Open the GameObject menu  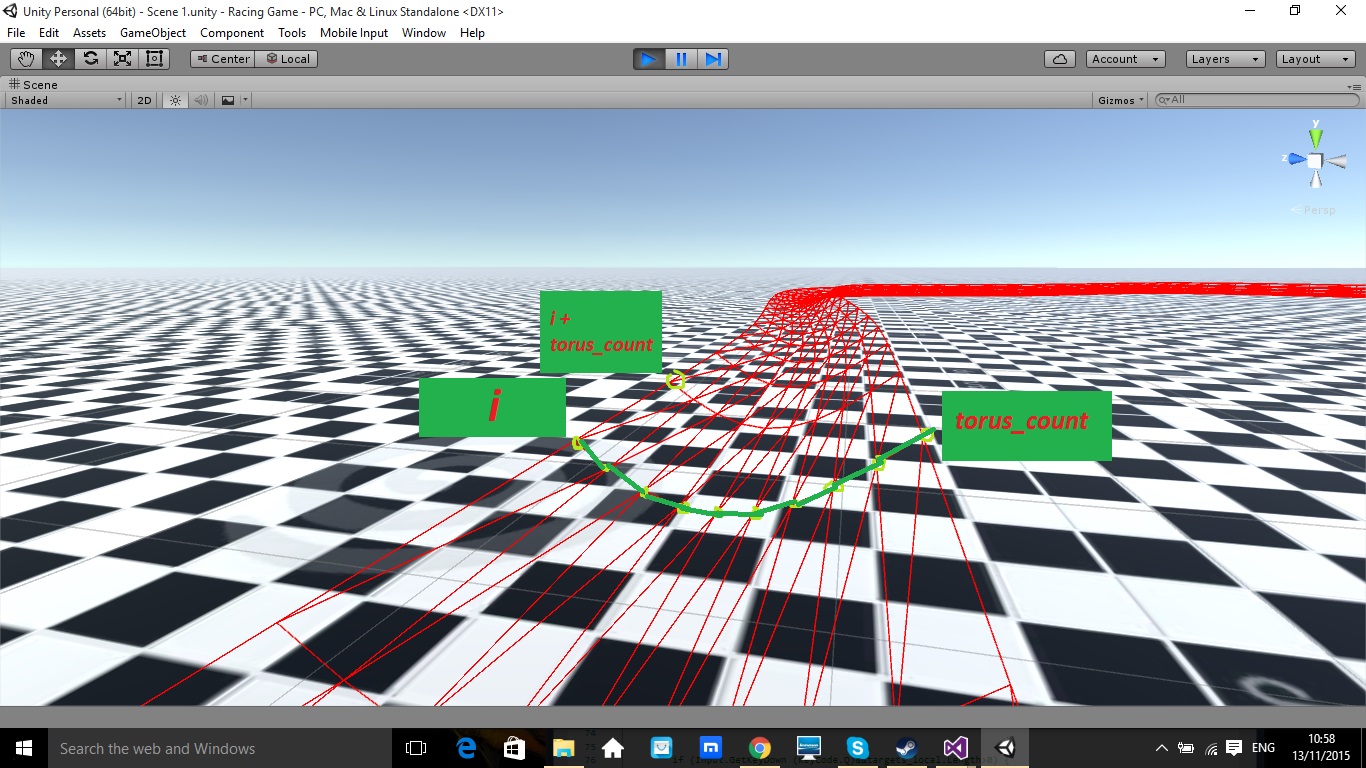[x=153, y=33]
